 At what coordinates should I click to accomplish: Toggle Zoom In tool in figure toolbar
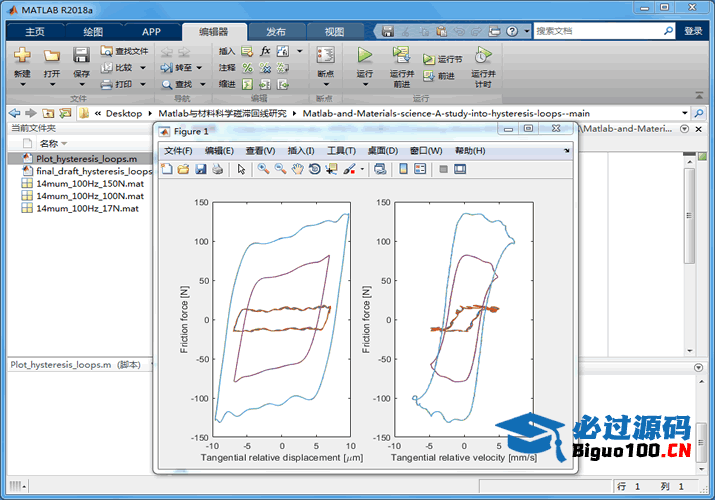pos(263,169)
